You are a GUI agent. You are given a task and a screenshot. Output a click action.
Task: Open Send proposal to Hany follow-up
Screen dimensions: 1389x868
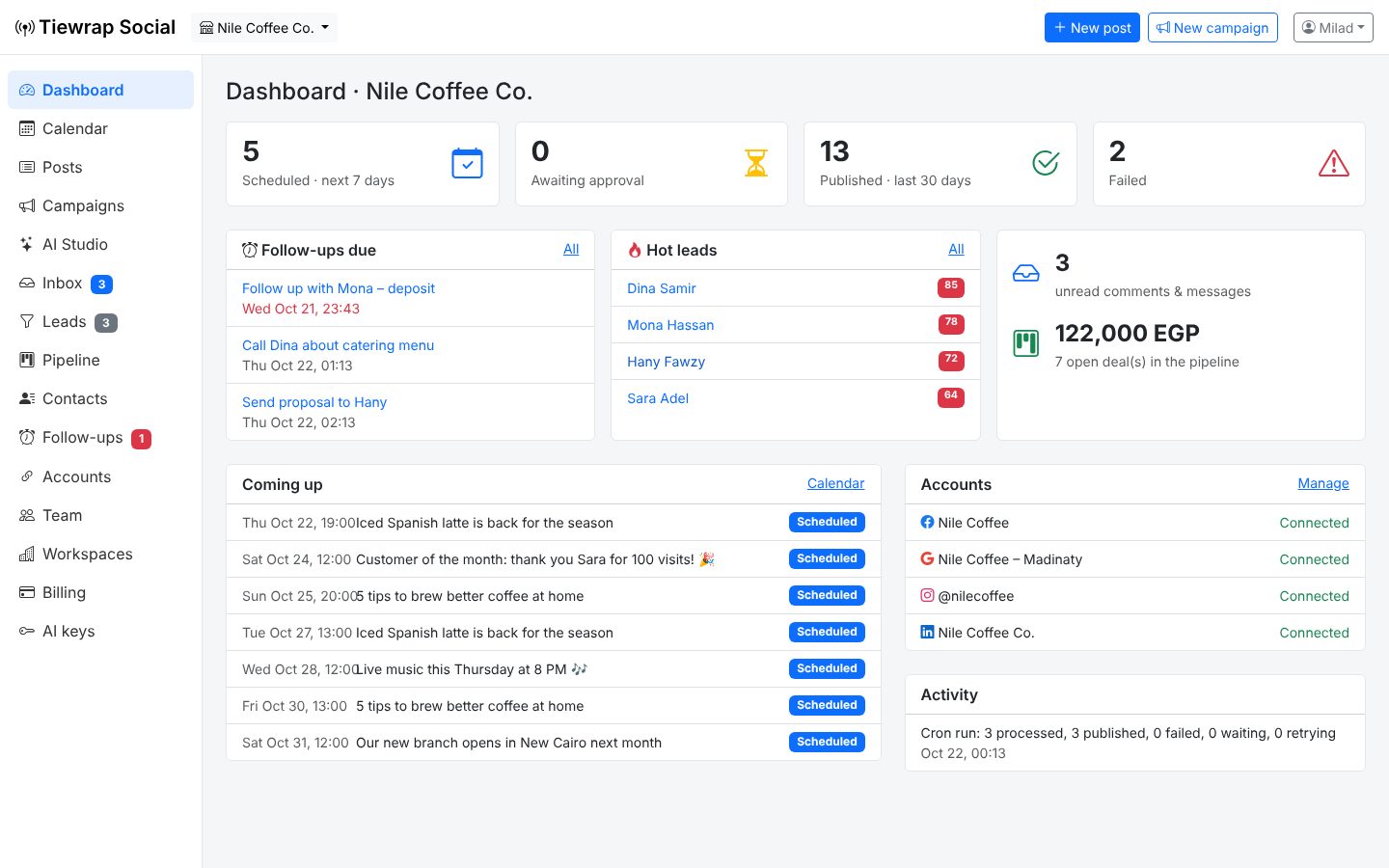314,402
